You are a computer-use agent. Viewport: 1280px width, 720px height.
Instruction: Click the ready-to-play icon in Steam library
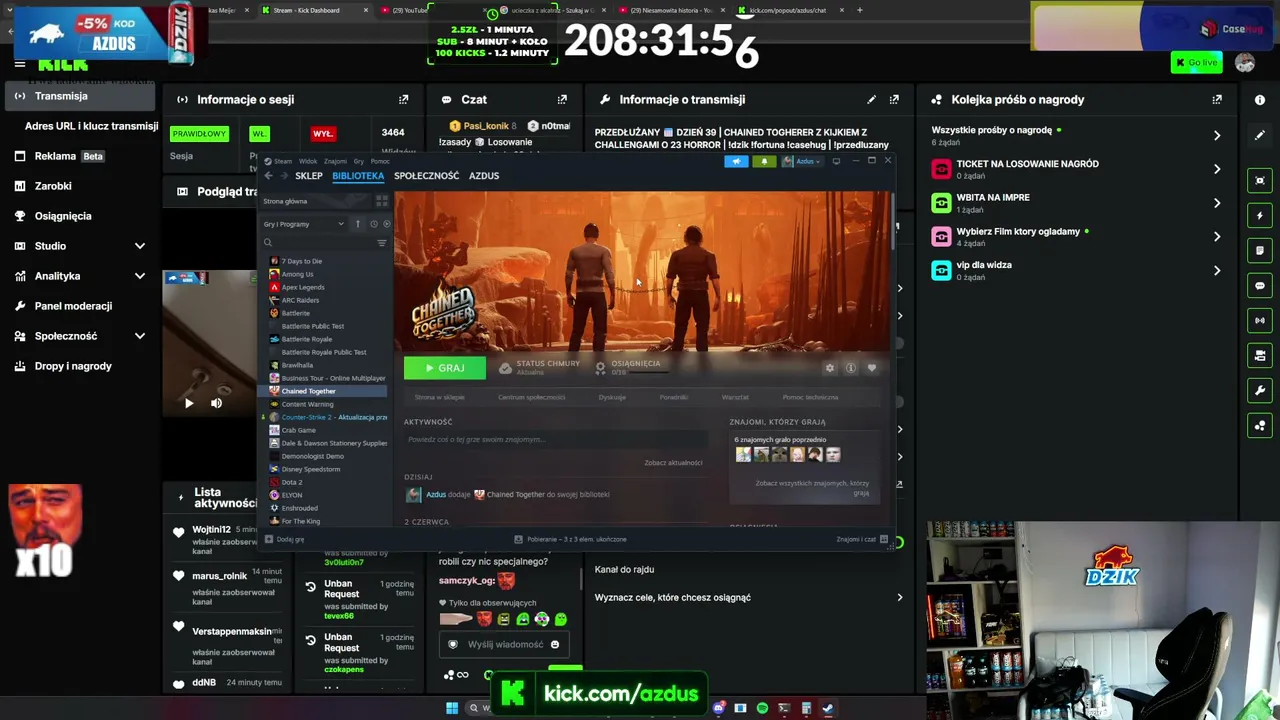(387, 224)
